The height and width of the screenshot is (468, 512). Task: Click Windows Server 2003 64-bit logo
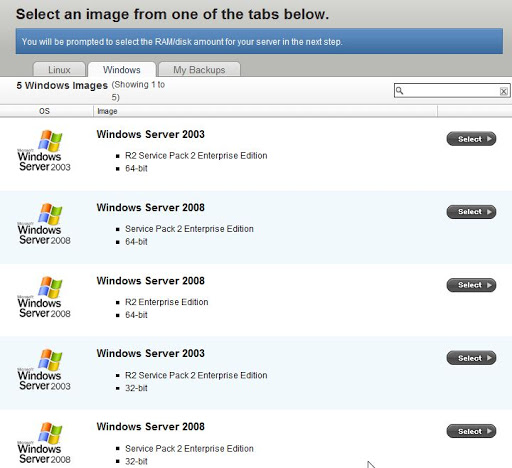click(x=44, y=150)
